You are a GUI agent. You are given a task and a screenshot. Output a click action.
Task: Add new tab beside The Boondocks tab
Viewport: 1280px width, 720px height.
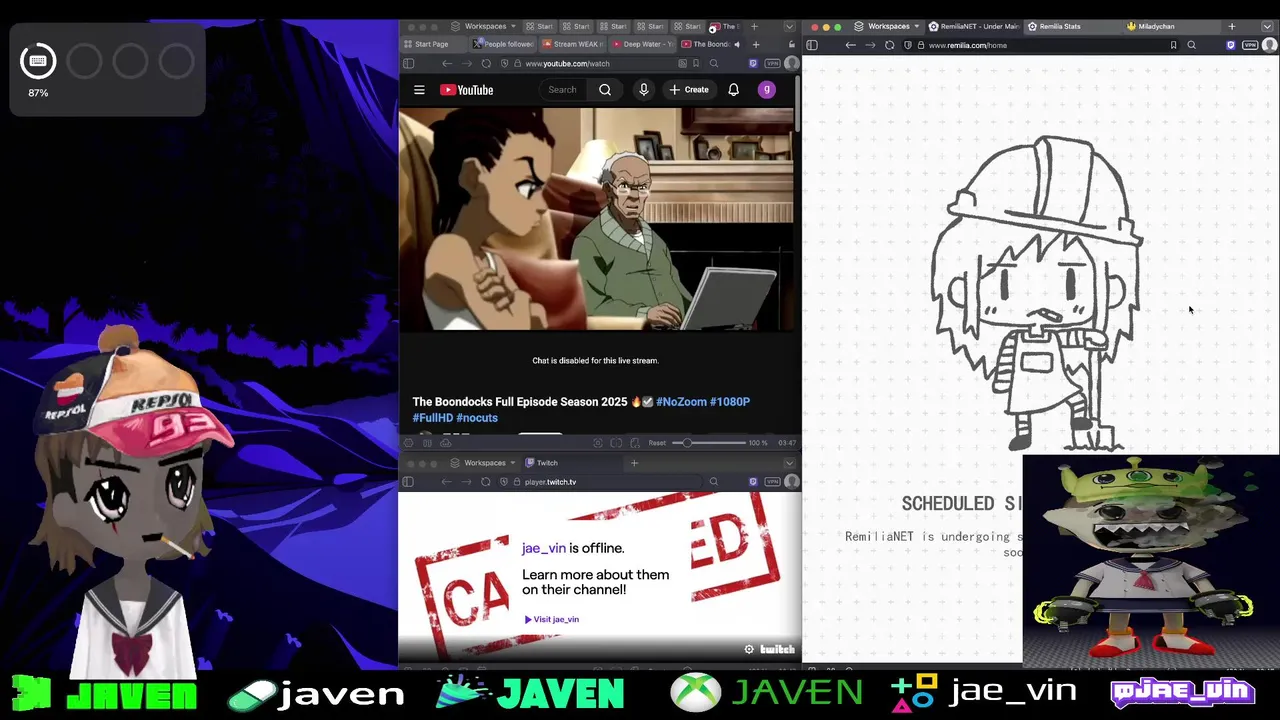(755, 44)
